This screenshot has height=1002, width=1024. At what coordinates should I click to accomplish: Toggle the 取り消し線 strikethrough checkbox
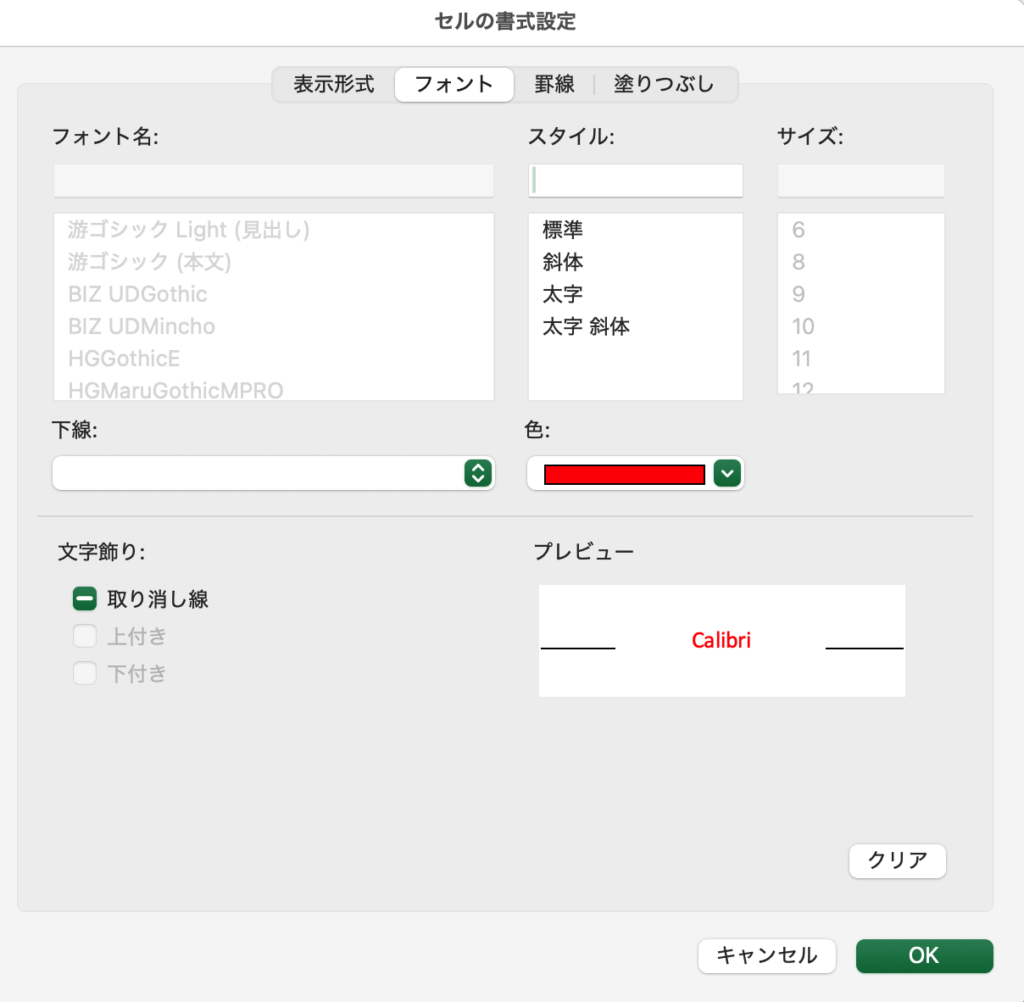pyautogui.click(x=84, y=599)
